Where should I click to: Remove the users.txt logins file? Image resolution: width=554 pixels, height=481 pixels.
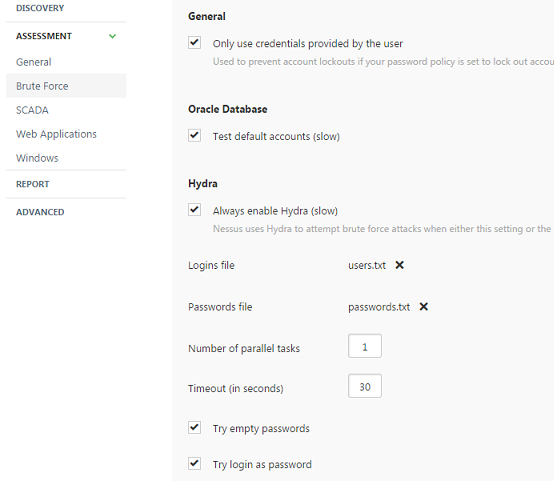399,265
